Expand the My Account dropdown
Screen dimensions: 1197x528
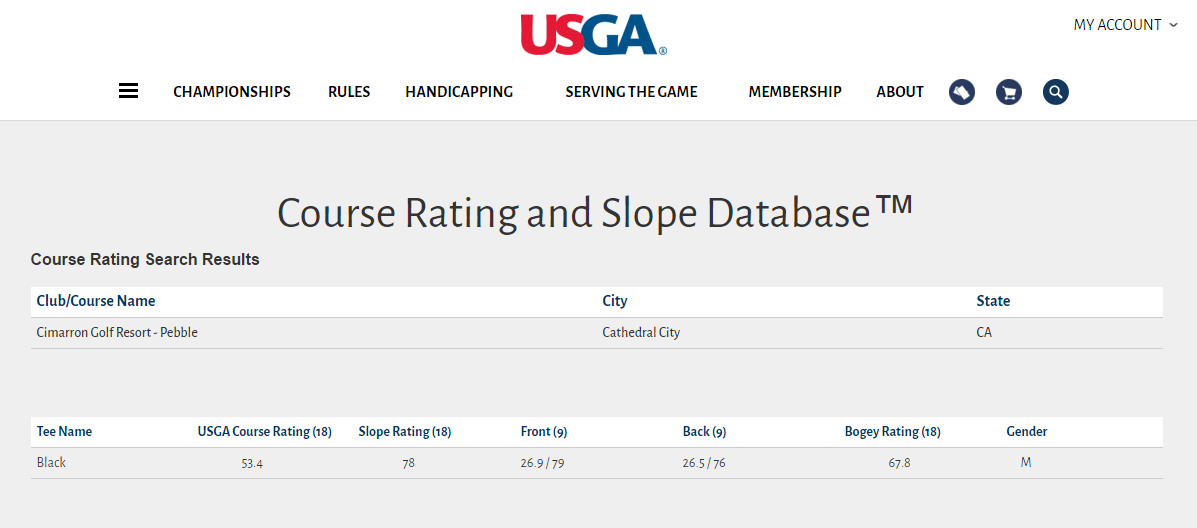tap(1125, 25)
